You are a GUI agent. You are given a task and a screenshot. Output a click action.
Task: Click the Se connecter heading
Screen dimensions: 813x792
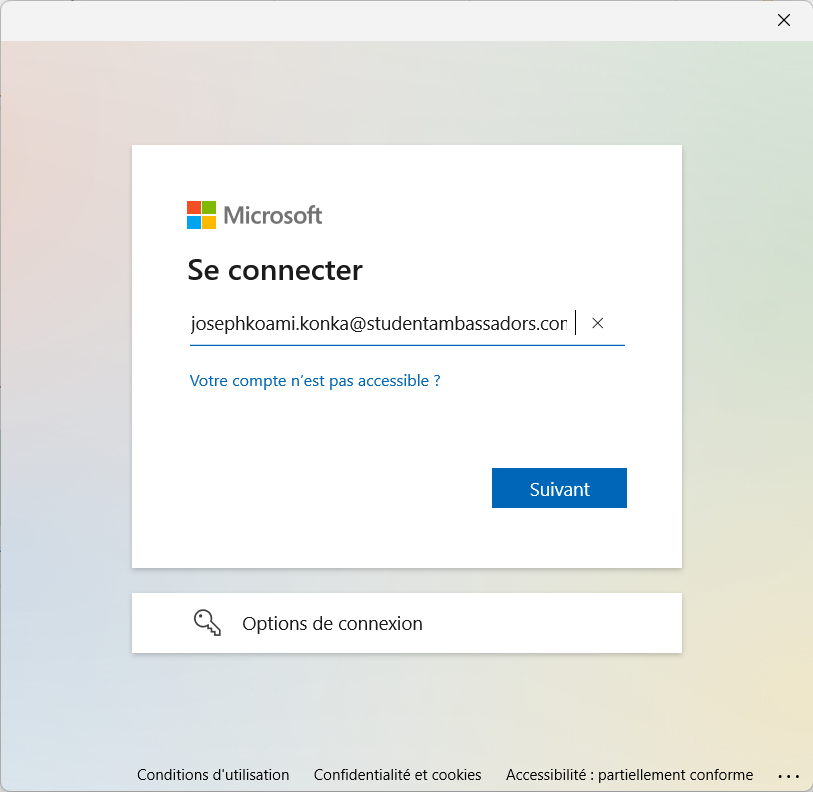tap(275, 270)
